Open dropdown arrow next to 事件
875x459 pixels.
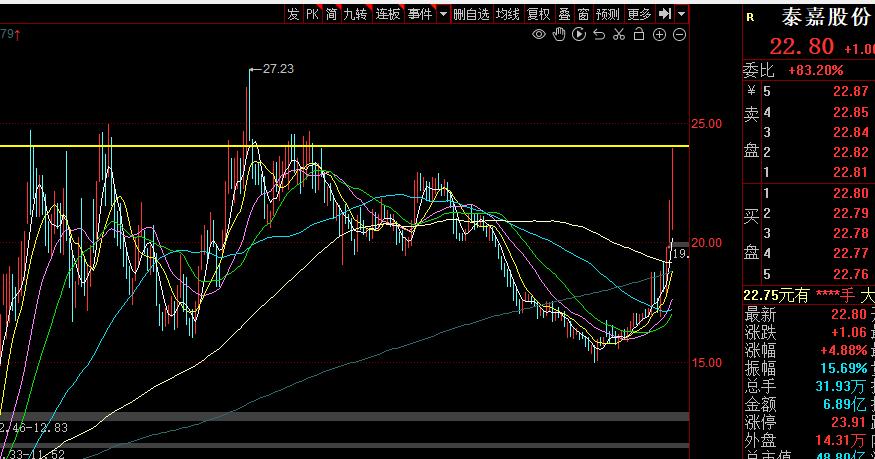(x=443, y=14)
